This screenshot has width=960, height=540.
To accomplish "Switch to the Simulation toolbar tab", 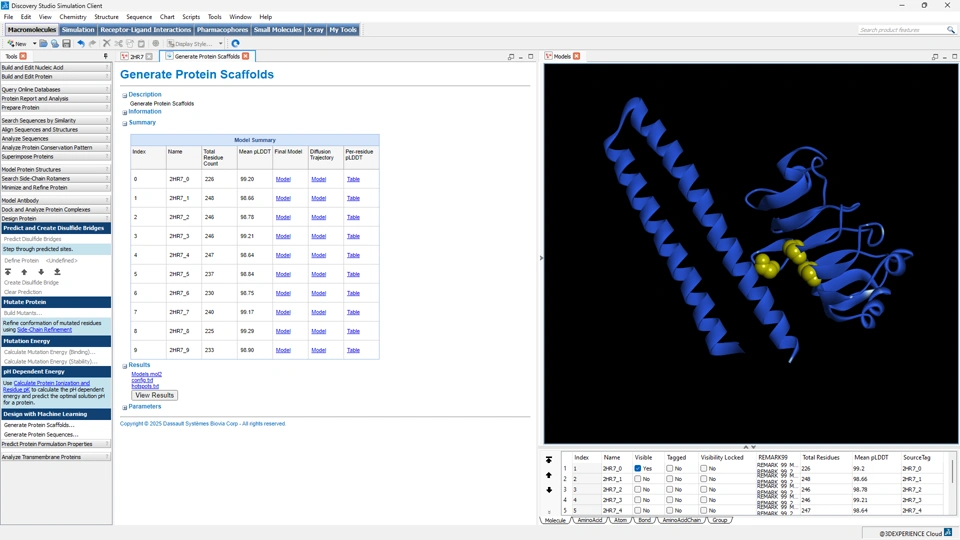I will click(78, 29).
